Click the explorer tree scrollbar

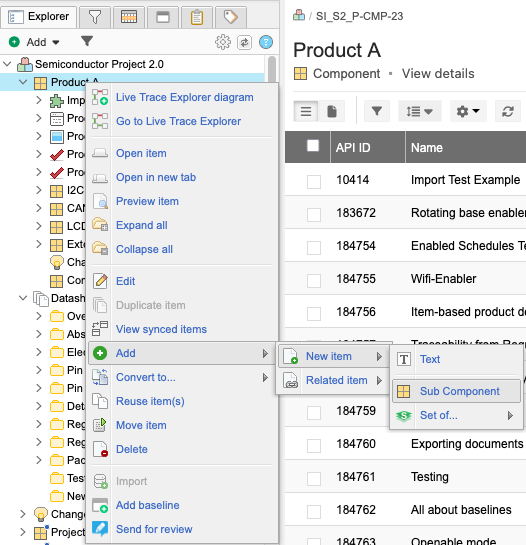[272, 69]
